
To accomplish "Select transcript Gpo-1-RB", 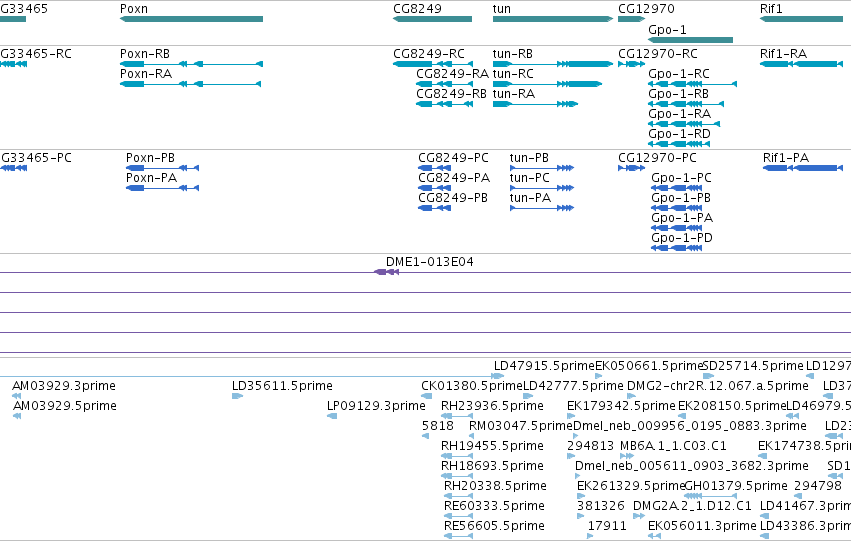I will coord(686,104).
